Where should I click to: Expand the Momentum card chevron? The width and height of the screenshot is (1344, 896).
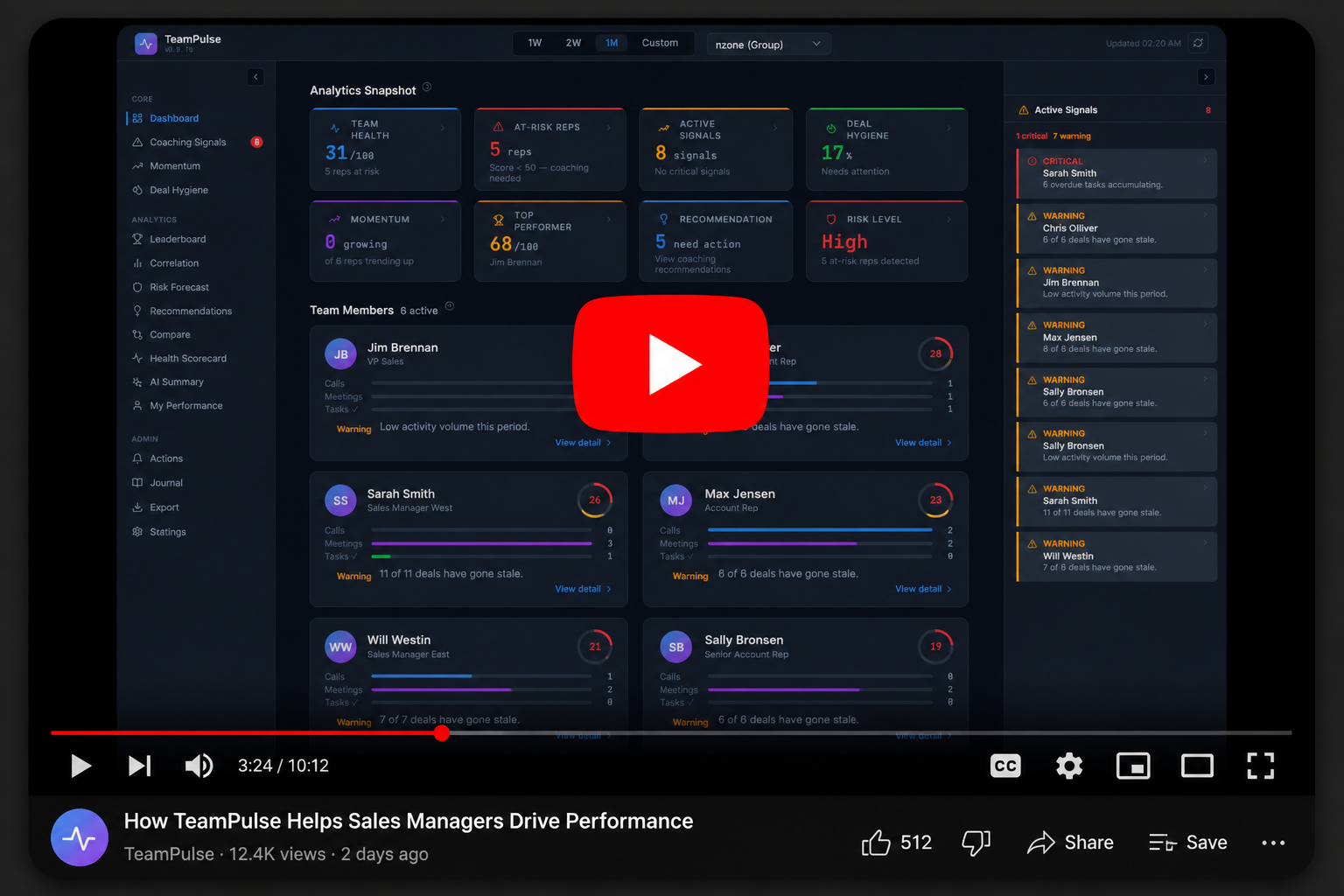(x=443, y=220)
